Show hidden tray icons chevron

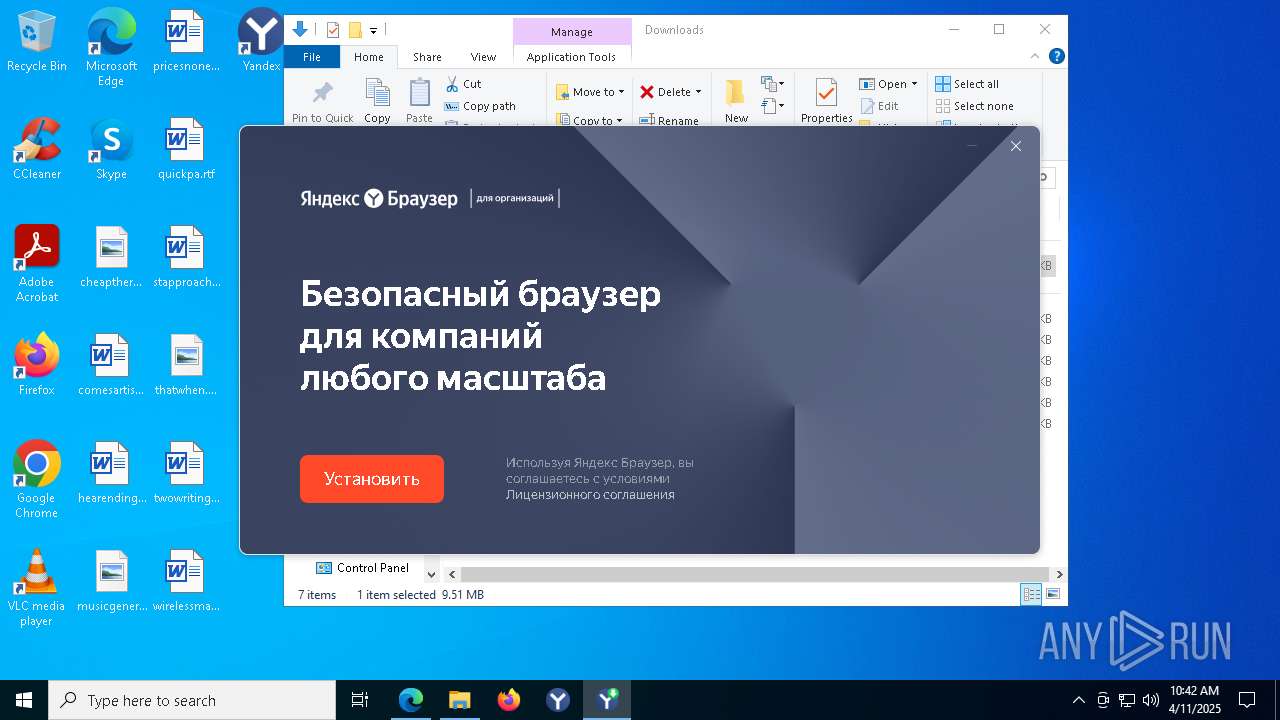pos(1078,700)
